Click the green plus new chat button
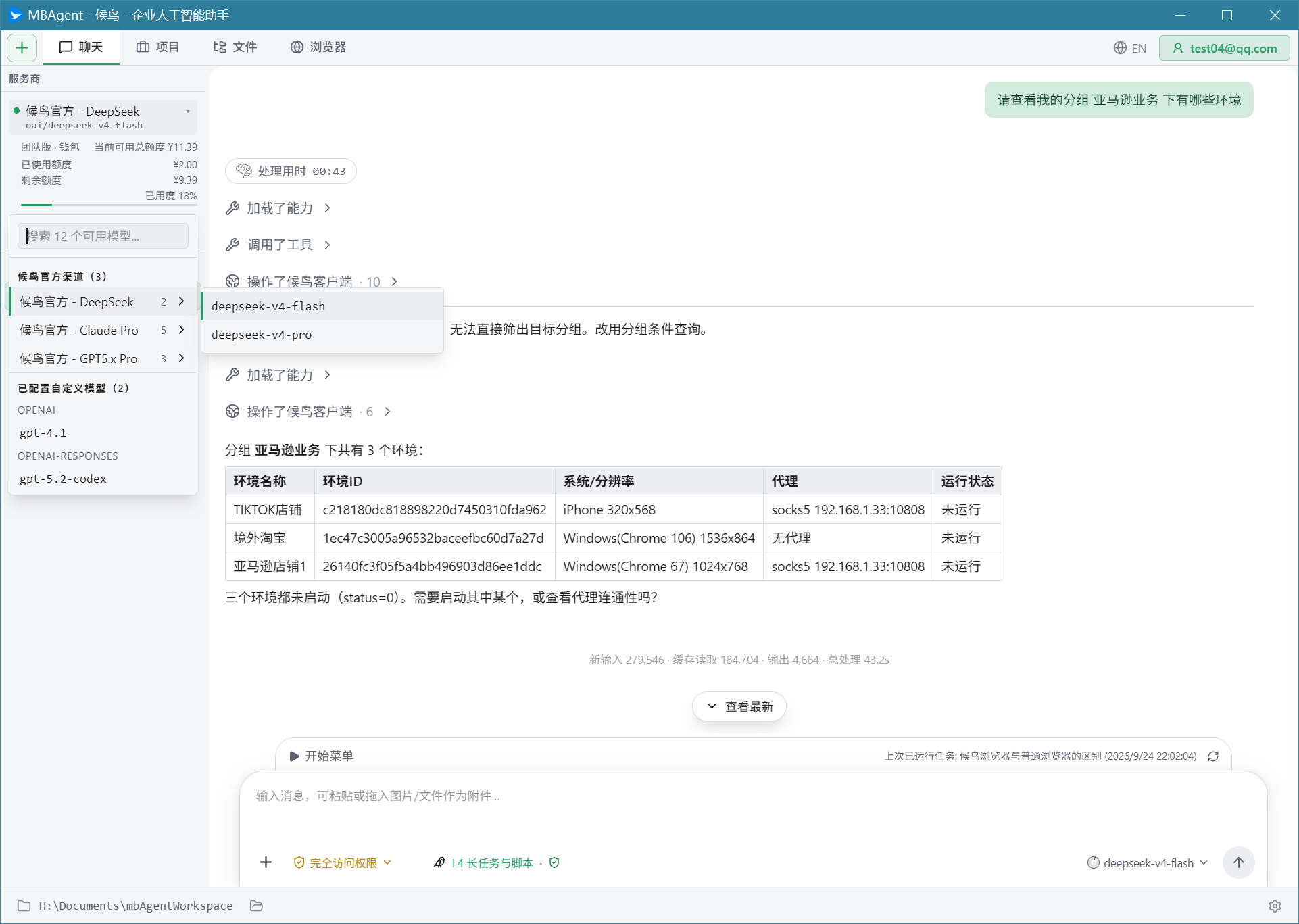The width and height of the screenshot is (1299, 924). [x=22, y=47]
